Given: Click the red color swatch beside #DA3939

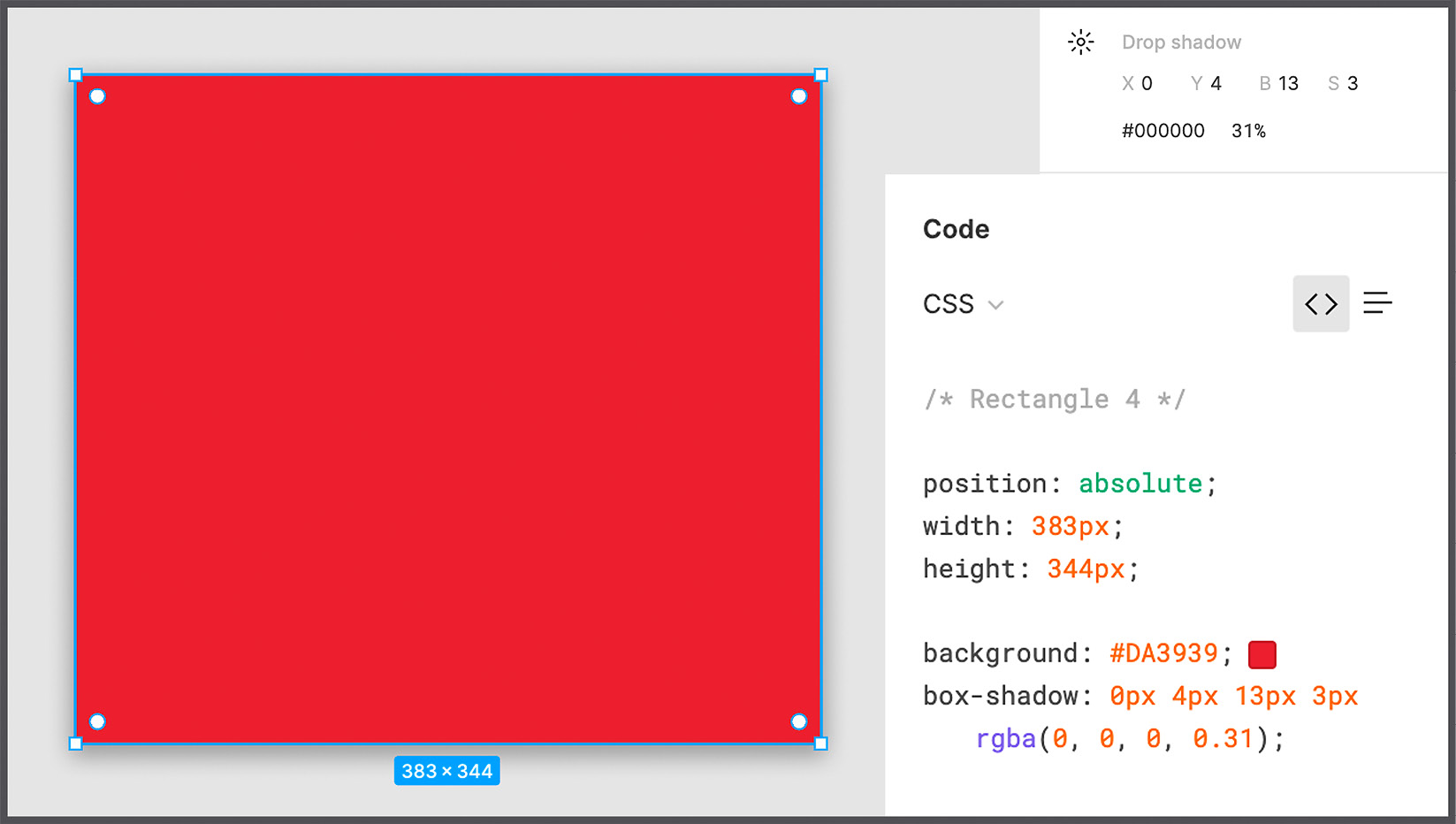Looking at the screenshot, I should click(x=1262, y=654).
